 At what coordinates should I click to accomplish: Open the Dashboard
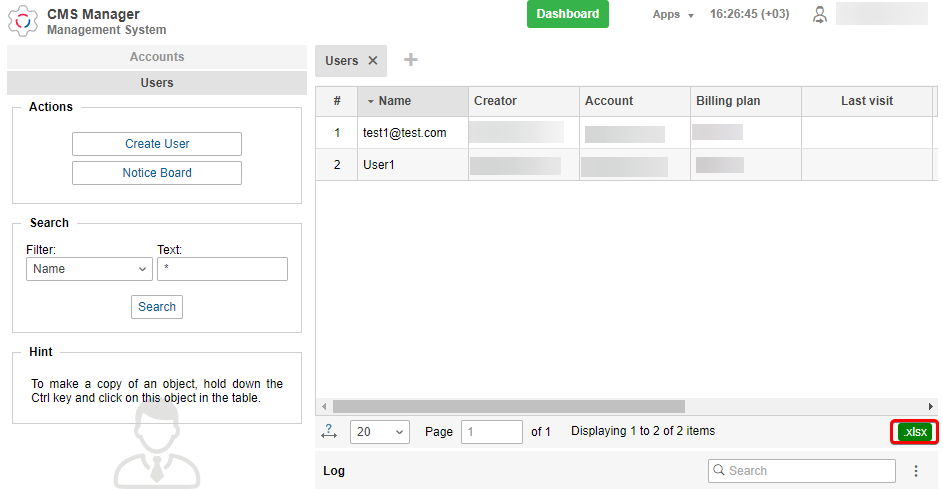pos(568,14)
